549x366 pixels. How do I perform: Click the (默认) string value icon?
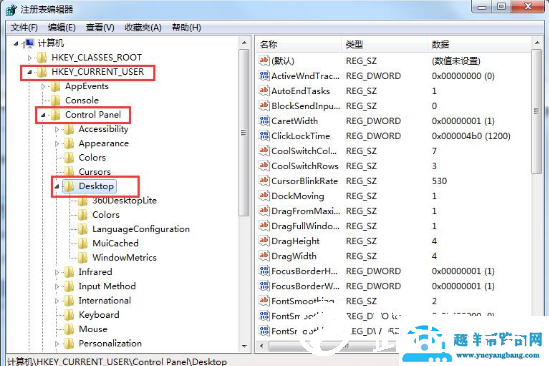click(x=264, y=60)
